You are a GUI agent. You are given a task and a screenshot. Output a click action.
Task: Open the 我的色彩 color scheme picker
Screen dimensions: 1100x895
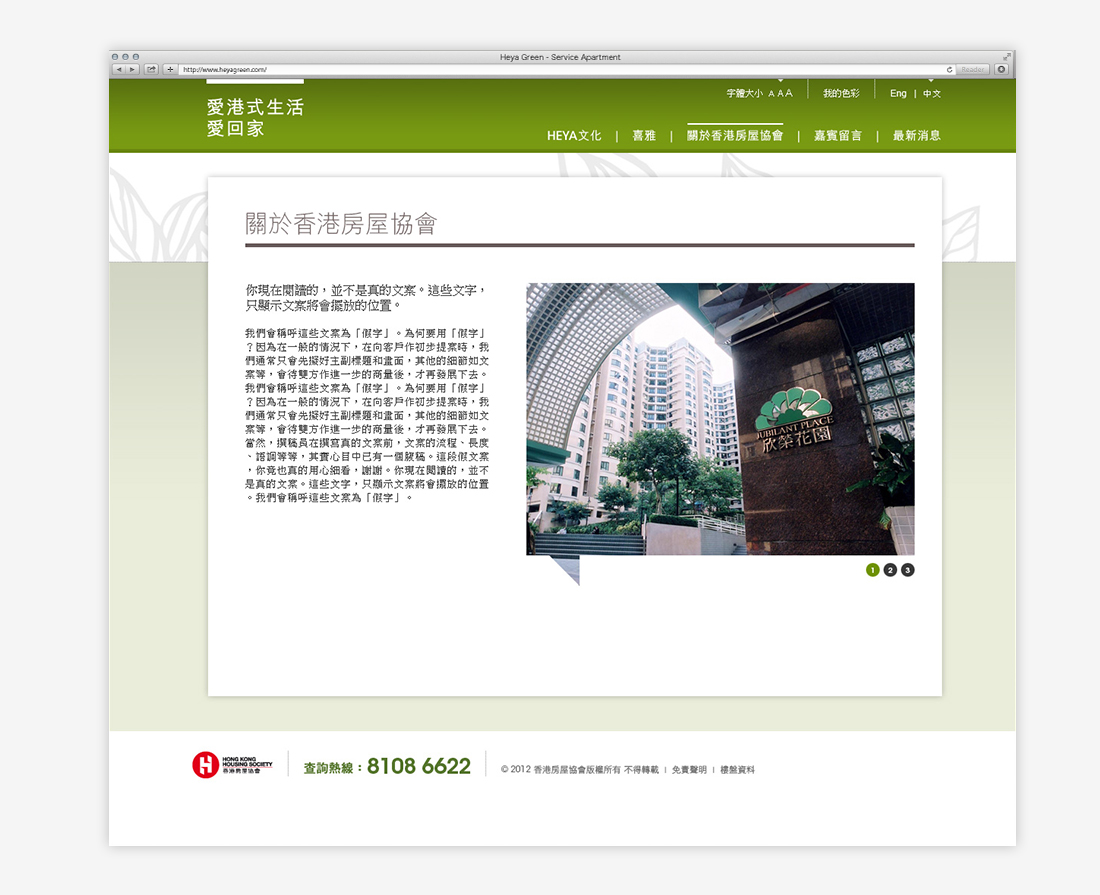click(840, 92)
